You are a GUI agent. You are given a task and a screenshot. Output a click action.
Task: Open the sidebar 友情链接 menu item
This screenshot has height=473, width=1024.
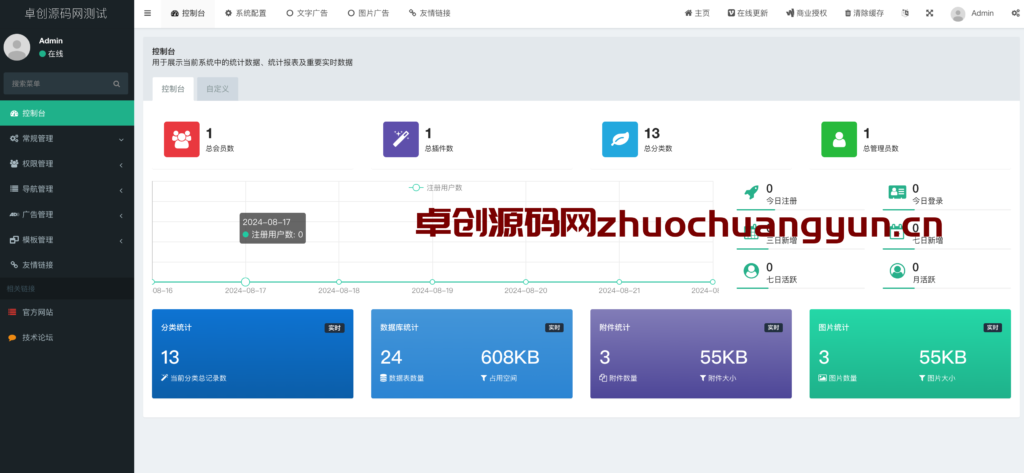point(67,265)
